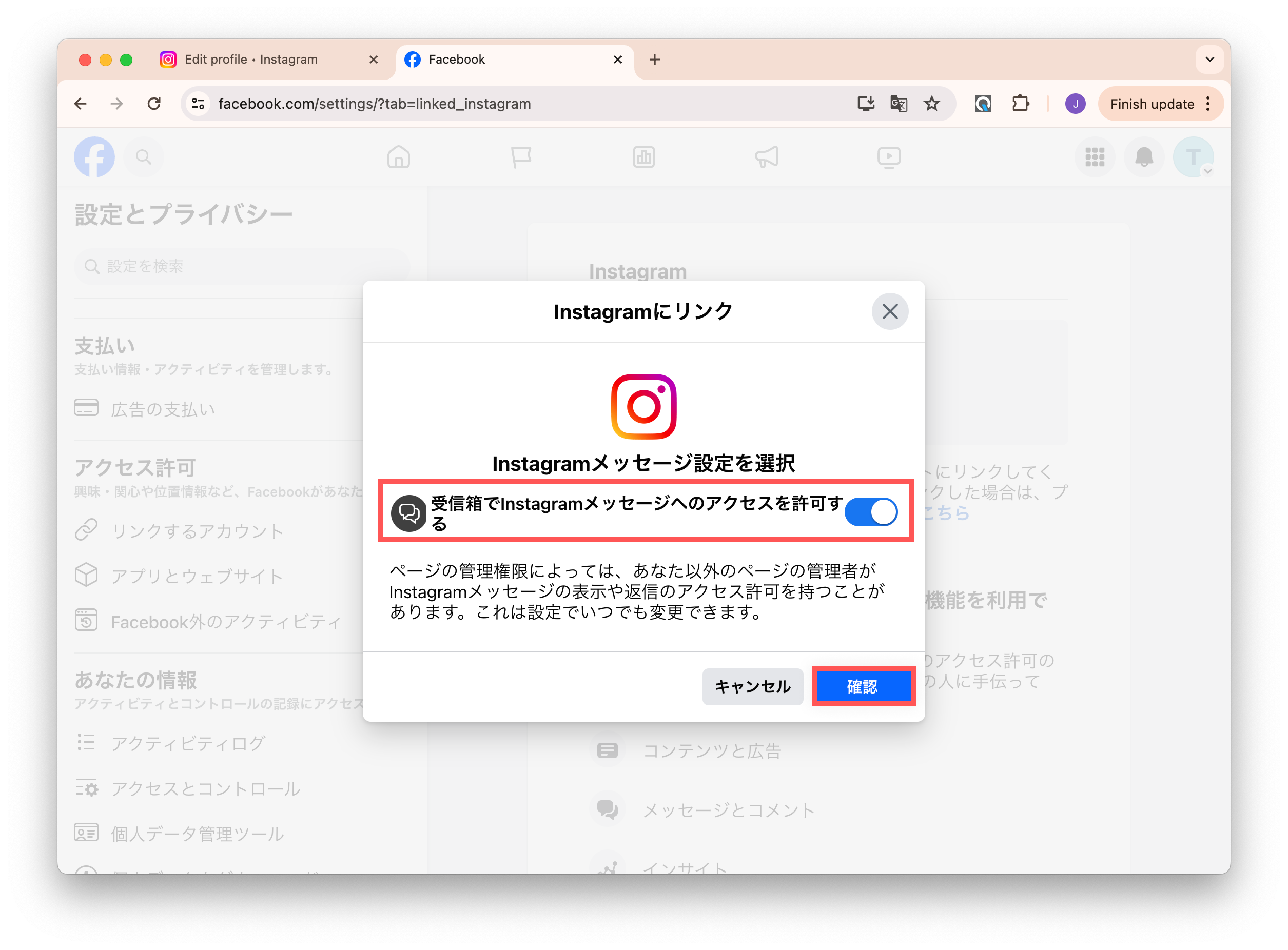Close the Edit profile Instagram tab
1288x950 pixels.
374,59
